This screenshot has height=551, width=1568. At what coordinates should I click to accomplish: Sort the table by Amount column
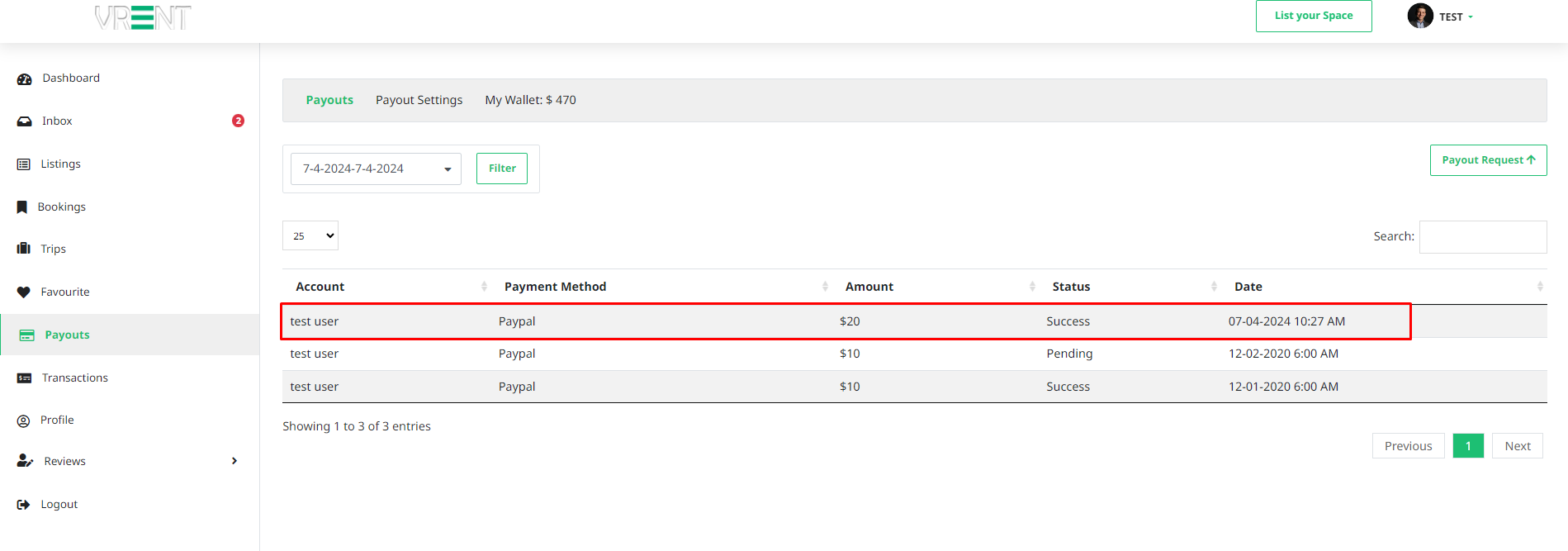(x=869, y=287)
